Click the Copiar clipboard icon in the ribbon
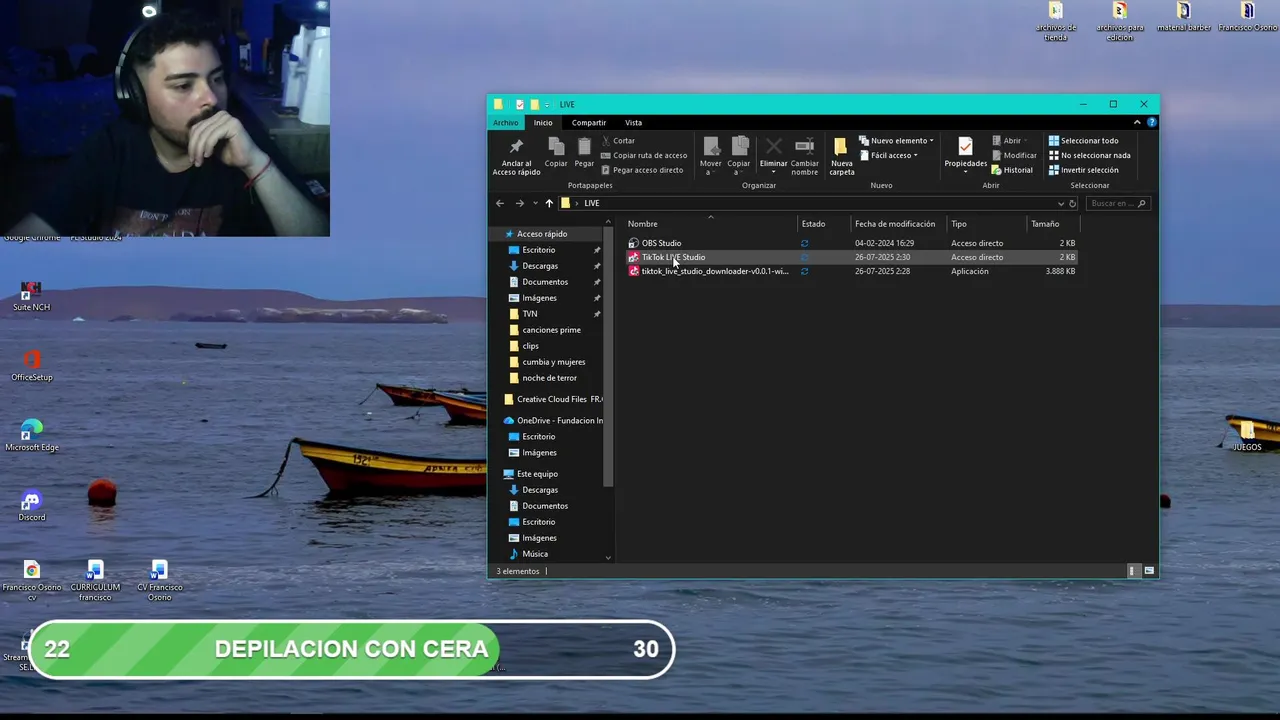 [x=556, y=146]
